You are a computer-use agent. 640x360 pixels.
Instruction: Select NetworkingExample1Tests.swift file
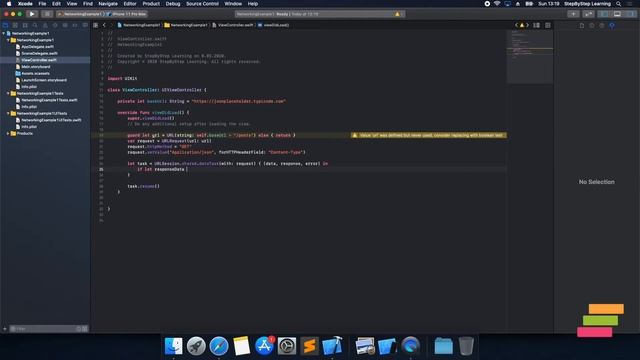pos(49,100)
